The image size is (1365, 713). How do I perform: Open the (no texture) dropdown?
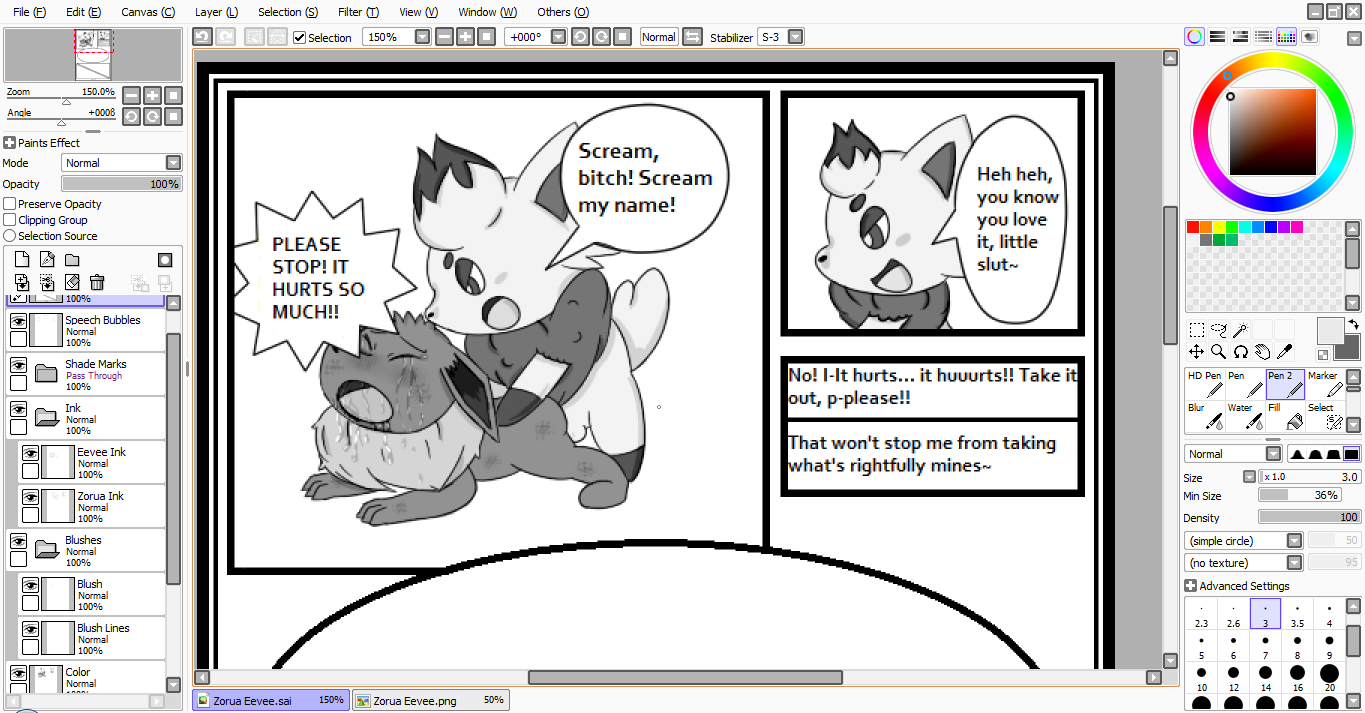click(1294, 562)
